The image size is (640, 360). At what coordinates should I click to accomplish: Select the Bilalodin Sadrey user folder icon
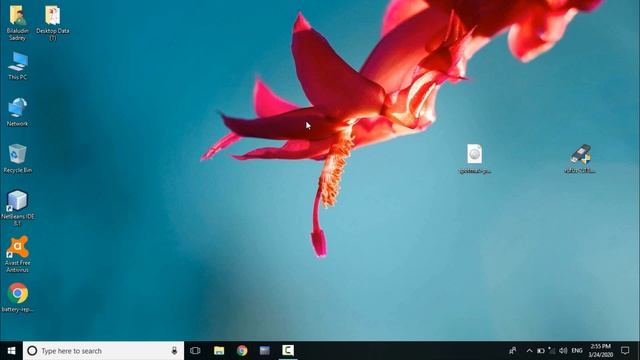[18, 23]
